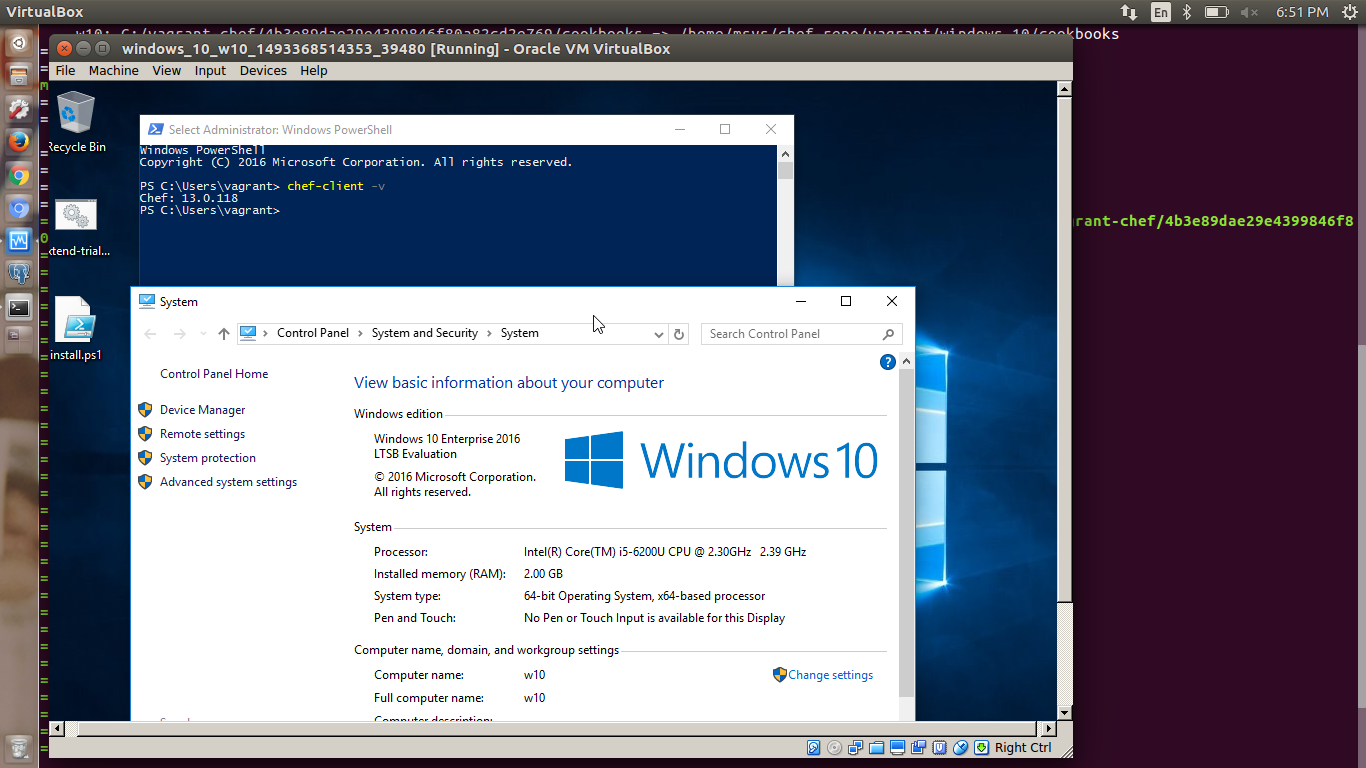Click the video capture status icon

click(x=919, y=747)
